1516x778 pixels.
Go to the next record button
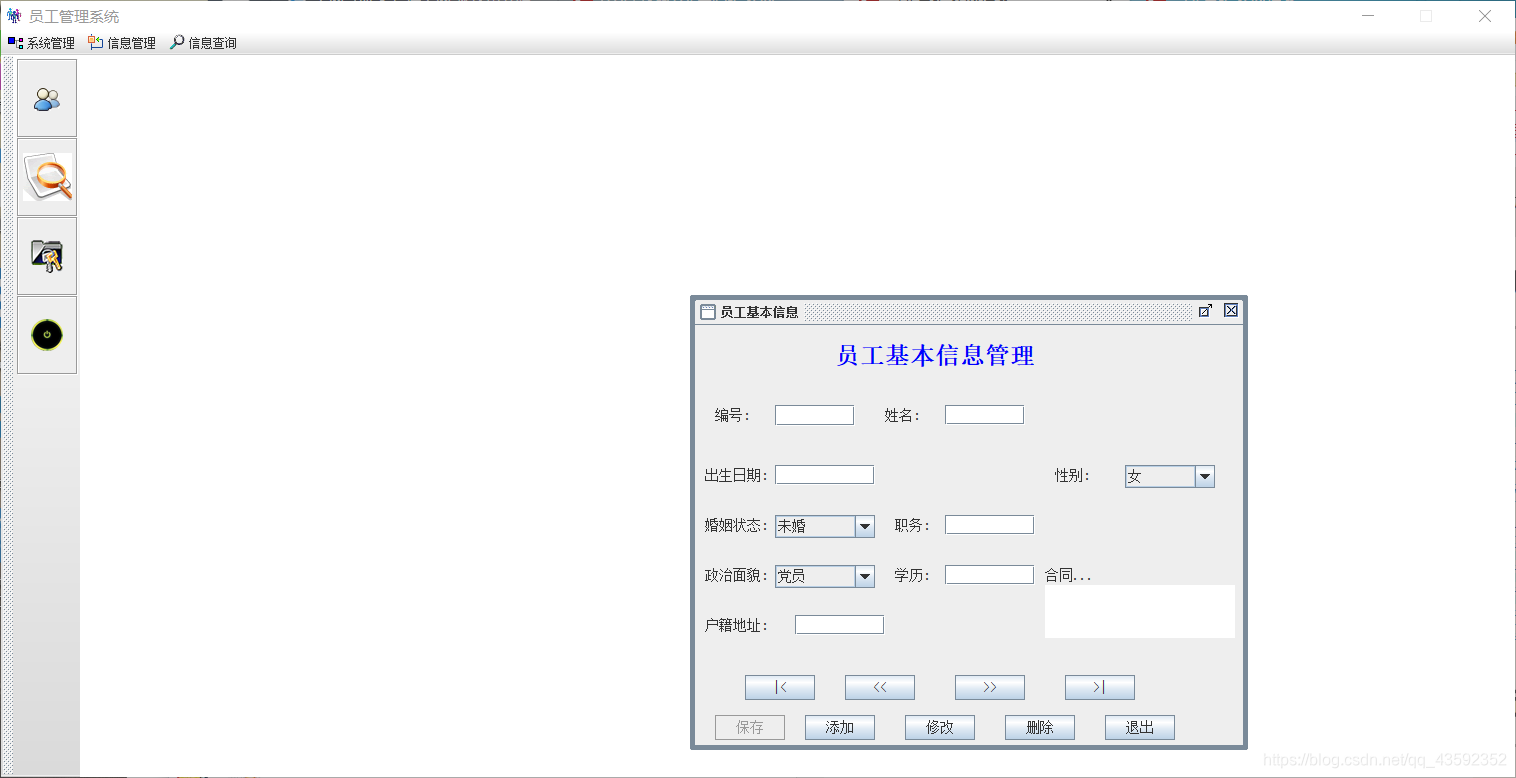coord(990,688)
